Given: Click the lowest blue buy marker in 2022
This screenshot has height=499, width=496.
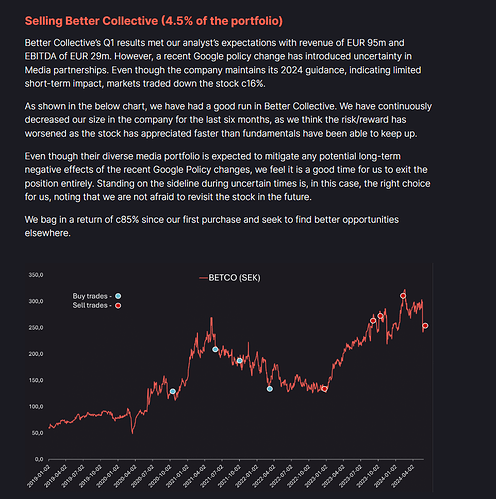Looking at the screenshot, I should point(270,389).
